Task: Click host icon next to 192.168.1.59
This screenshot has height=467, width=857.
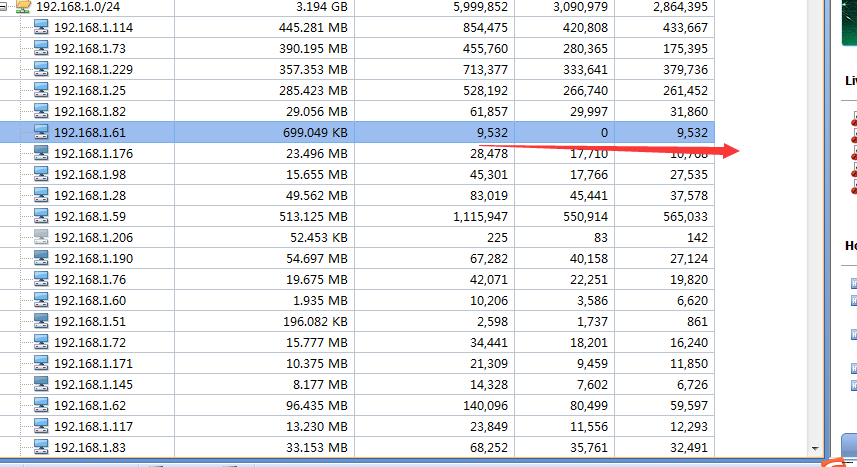Action: tap(41, 216)
